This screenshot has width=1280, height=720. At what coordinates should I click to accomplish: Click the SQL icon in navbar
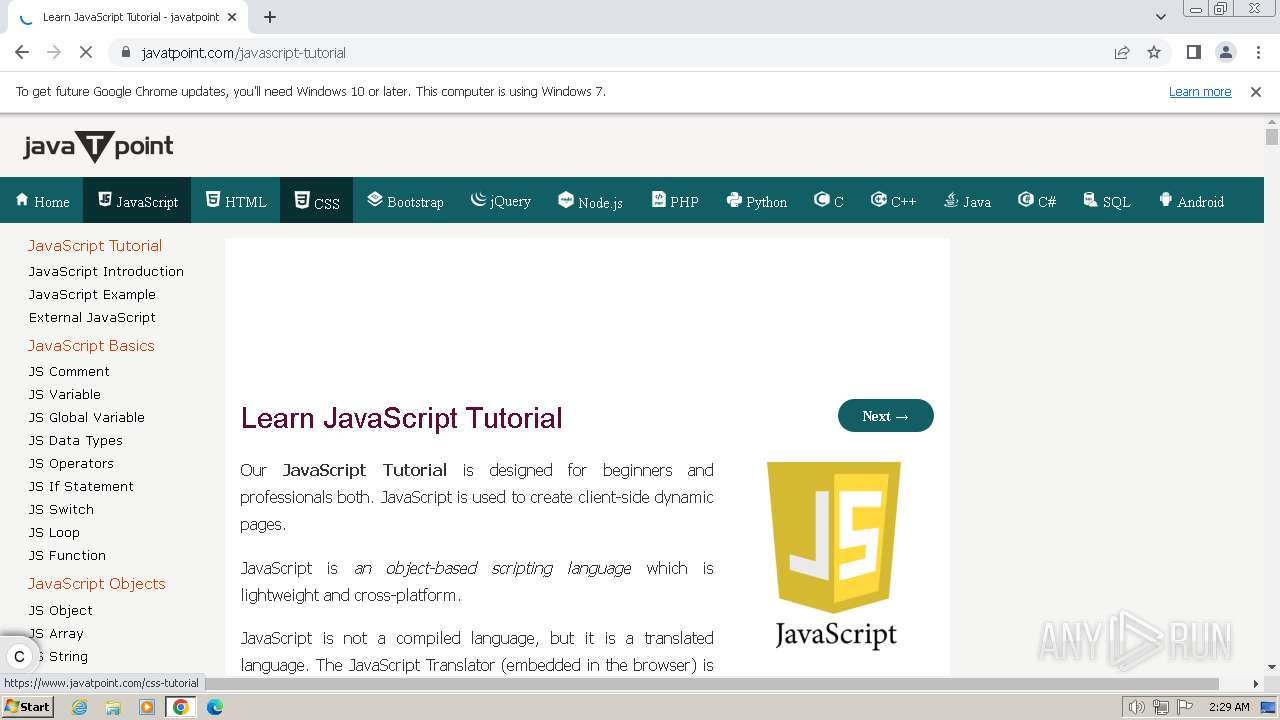(x=1091, y=199)
